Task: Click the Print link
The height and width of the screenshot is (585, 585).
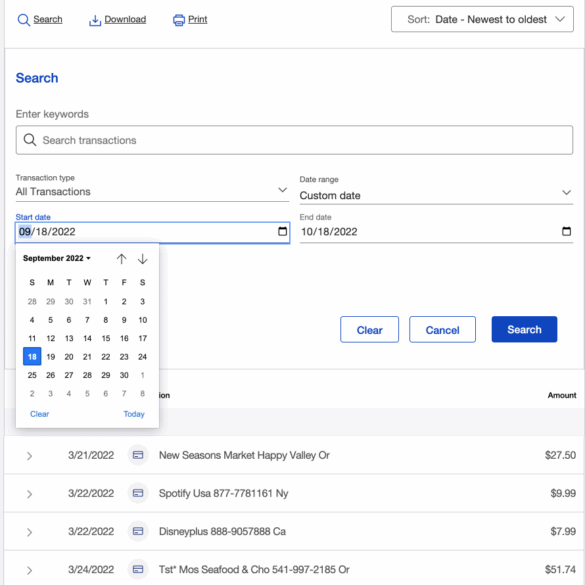Action: [x=197, y=19]
